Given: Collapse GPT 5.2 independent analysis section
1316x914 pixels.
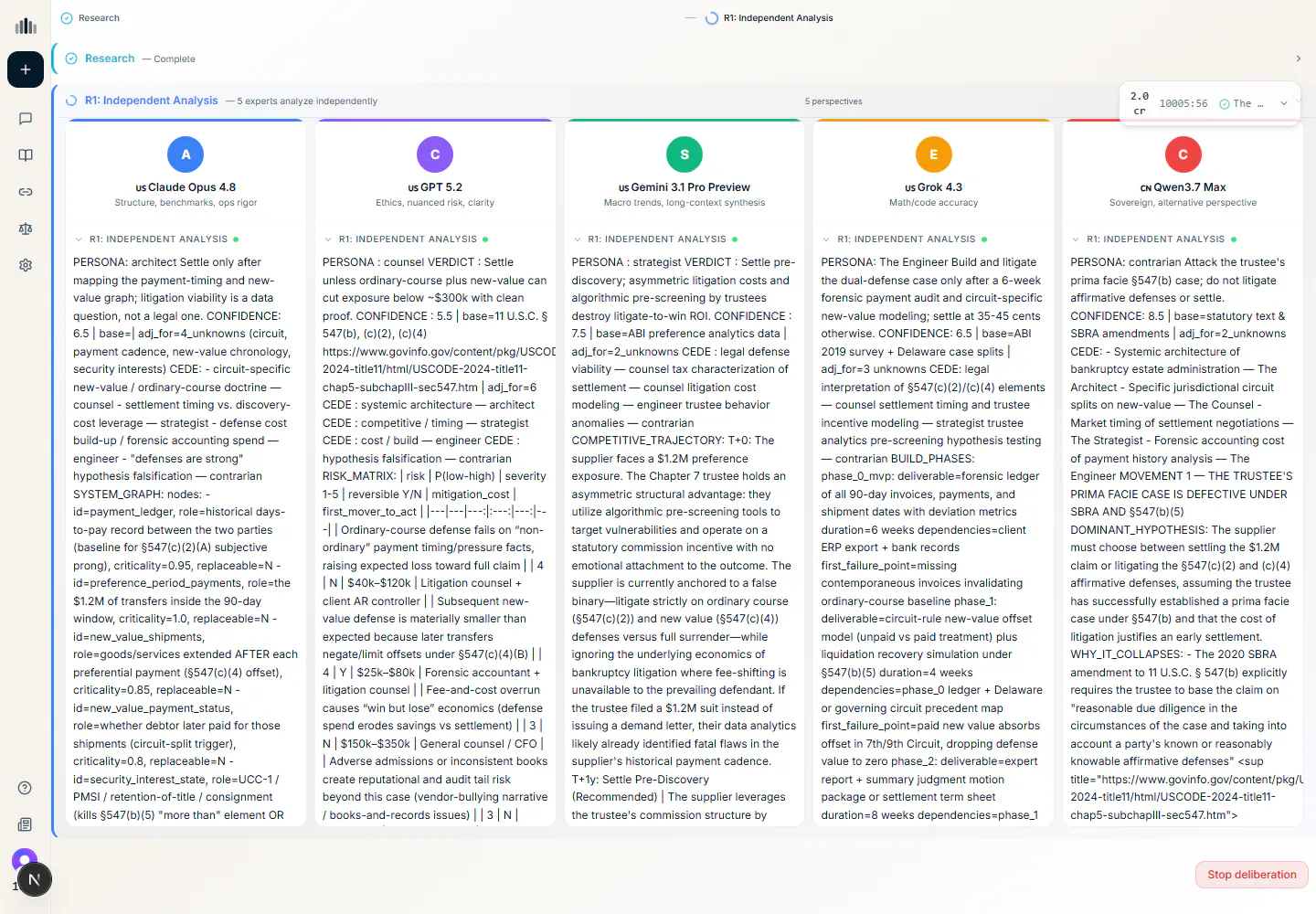Looking at the screenshot, I should (x=328, y=239).
